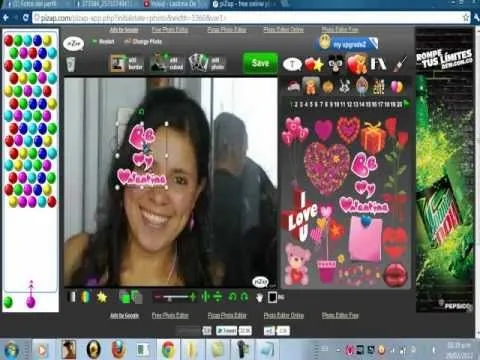Screen dimensions: 480x360
Task: Click green next-page arrow after page numbers
Action: pos(406,104)
